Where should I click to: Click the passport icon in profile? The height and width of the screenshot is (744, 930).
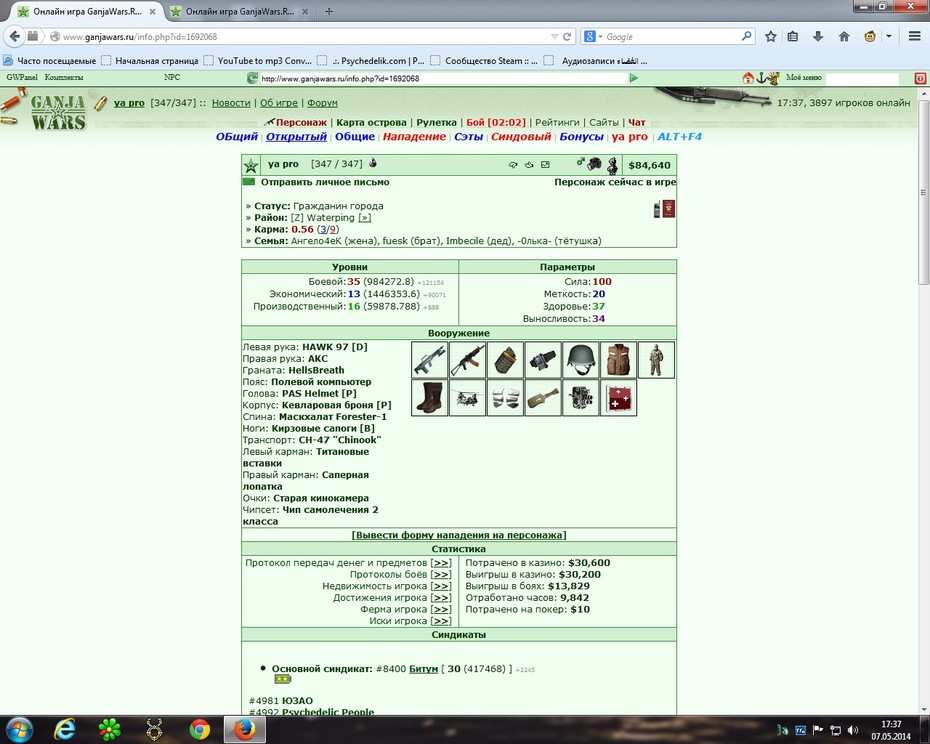coord(669,209)
